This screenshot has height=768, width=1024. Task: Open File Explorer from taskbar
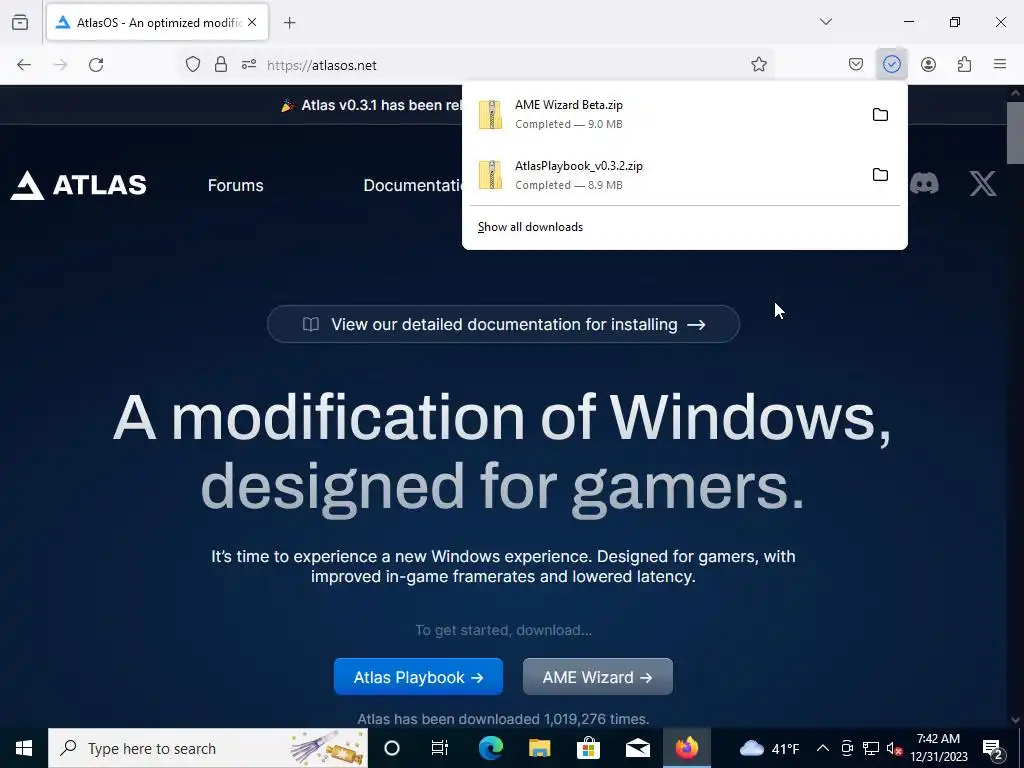coord(539,748)
